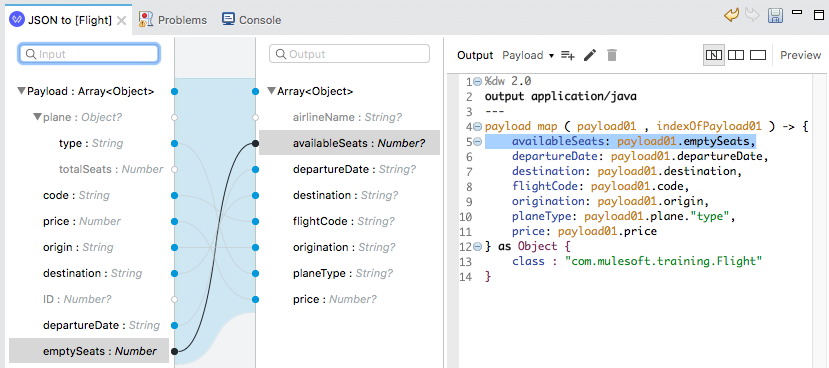
Task: Close the JSON to [Flight] tab
Action: pos(121,21)
